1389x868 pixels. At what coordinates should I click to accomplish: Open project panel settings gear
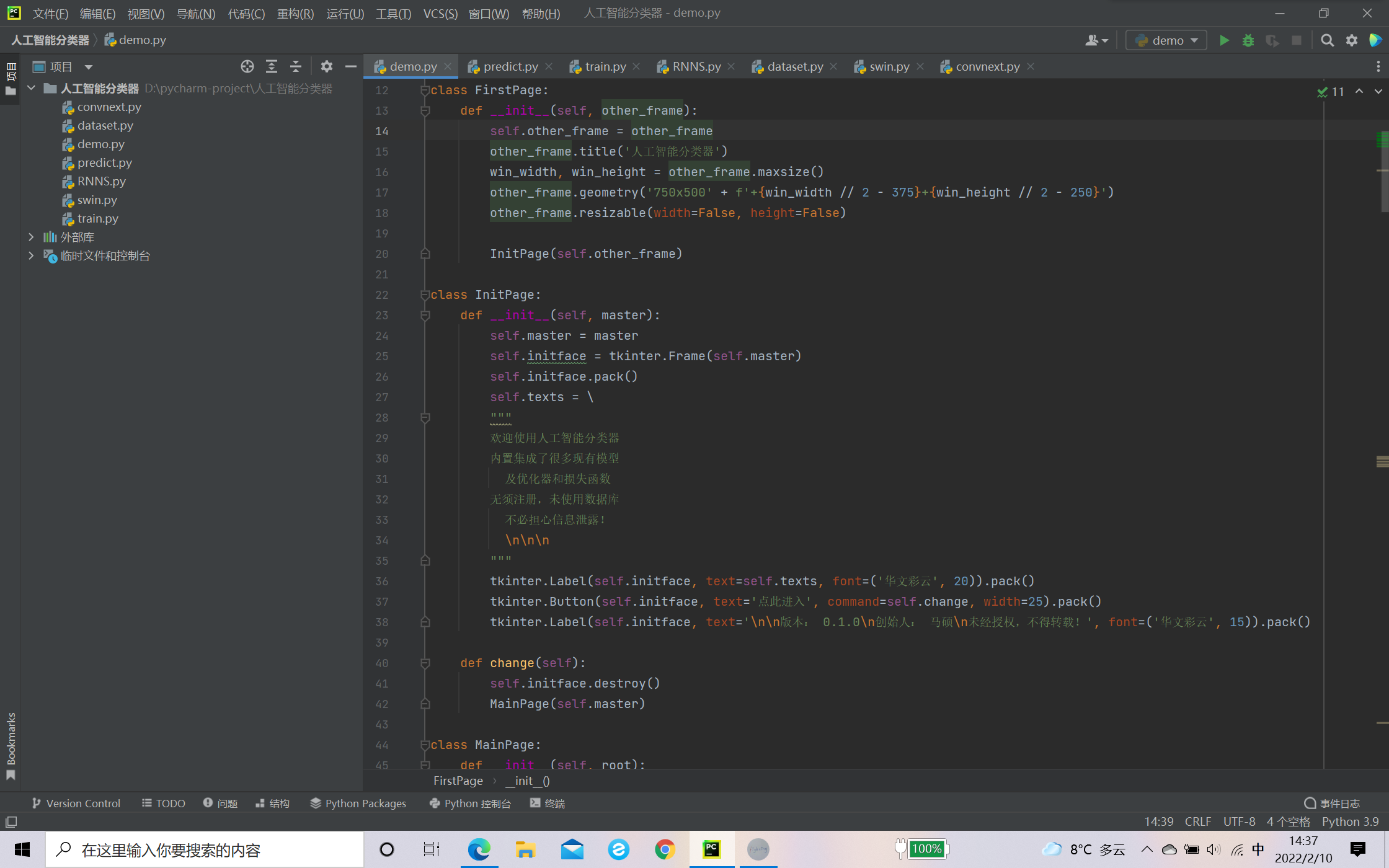[327, 66]
